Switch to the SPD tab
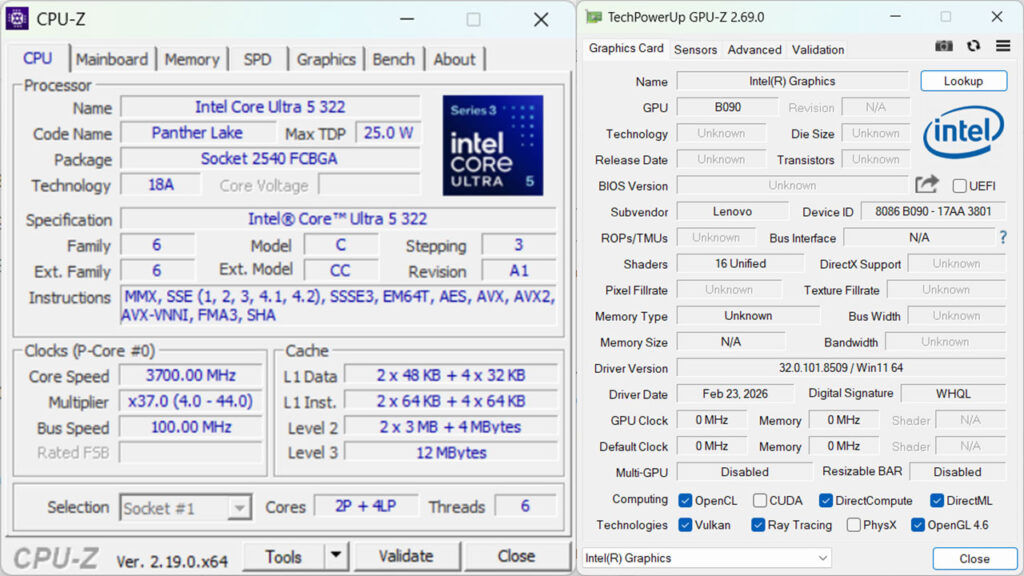The width and height of the screenshot is (1024, 576). [x=257, y=59]
